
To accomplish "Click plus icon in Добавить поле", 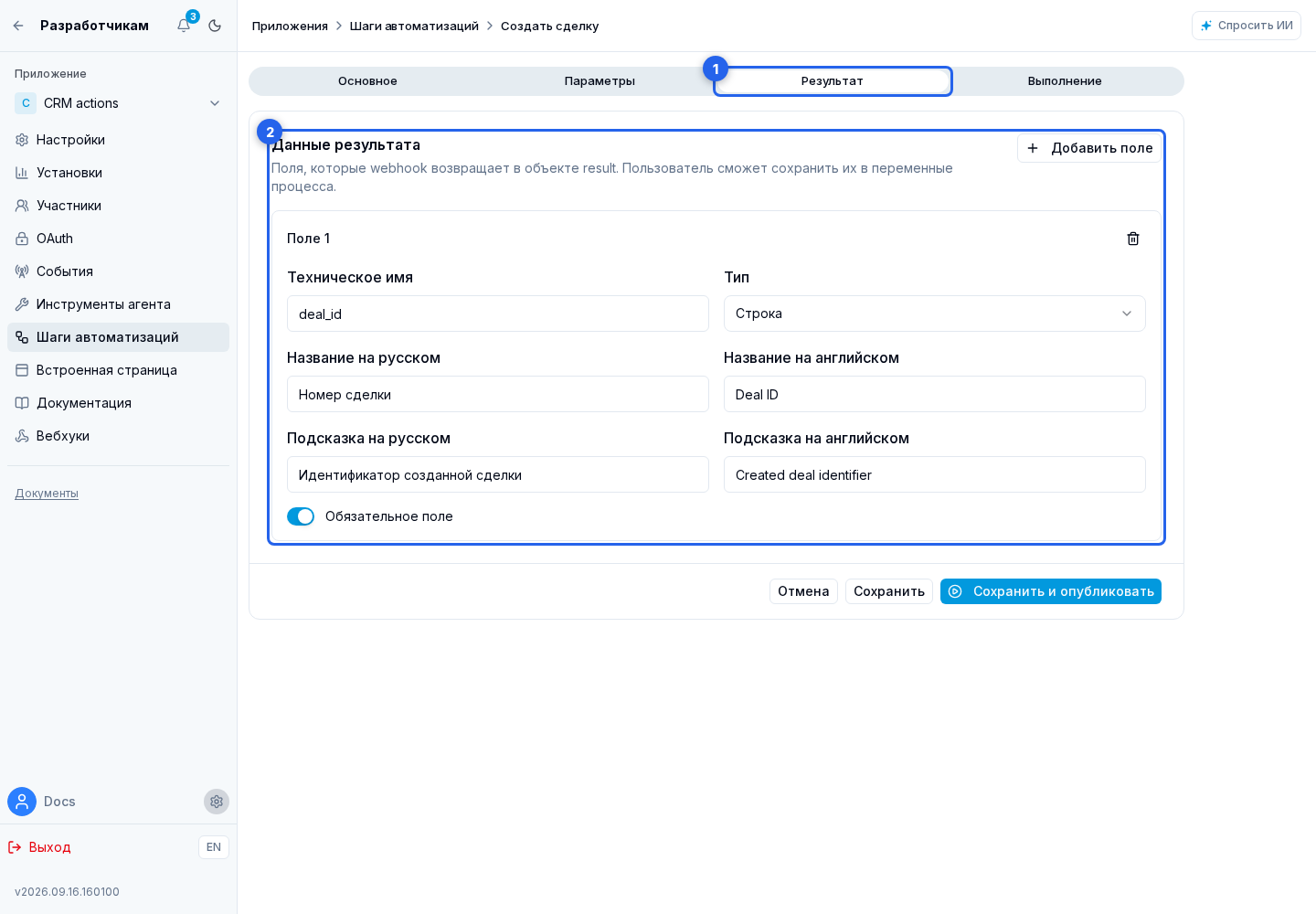I will [1033, 148].
